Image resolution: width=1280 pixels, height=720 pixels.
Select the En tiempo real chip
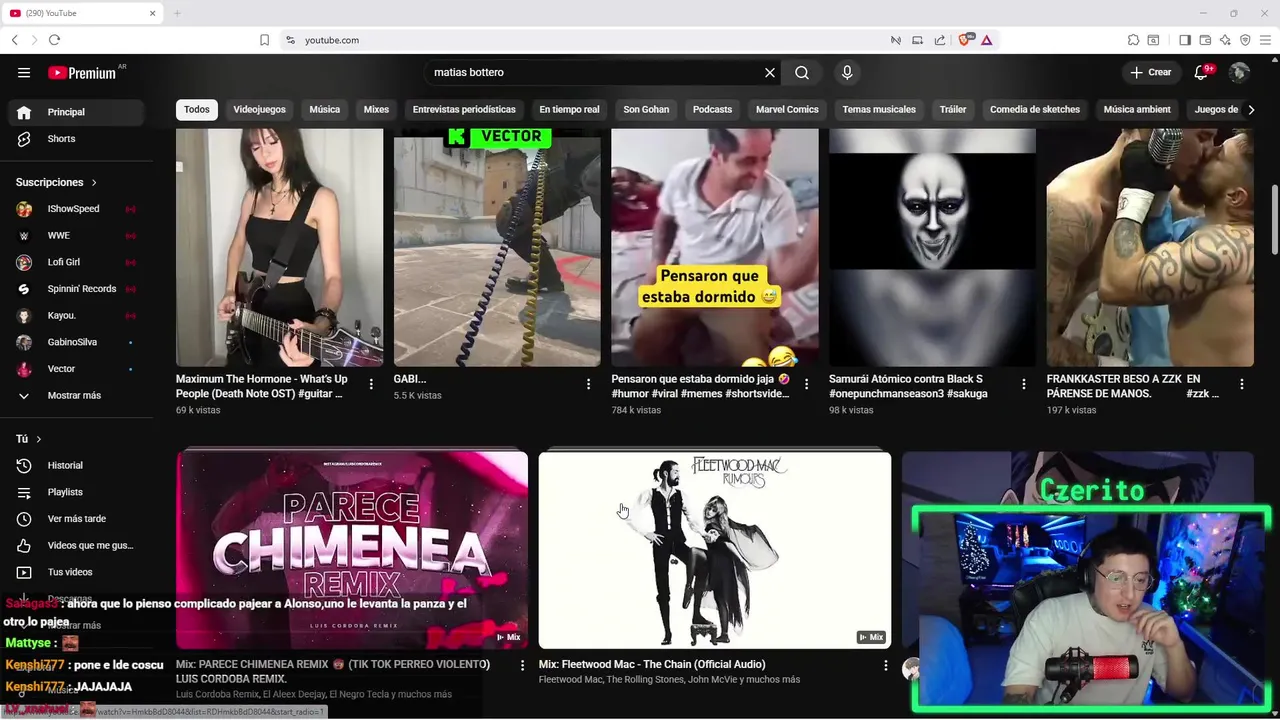(x=569, y=109)
